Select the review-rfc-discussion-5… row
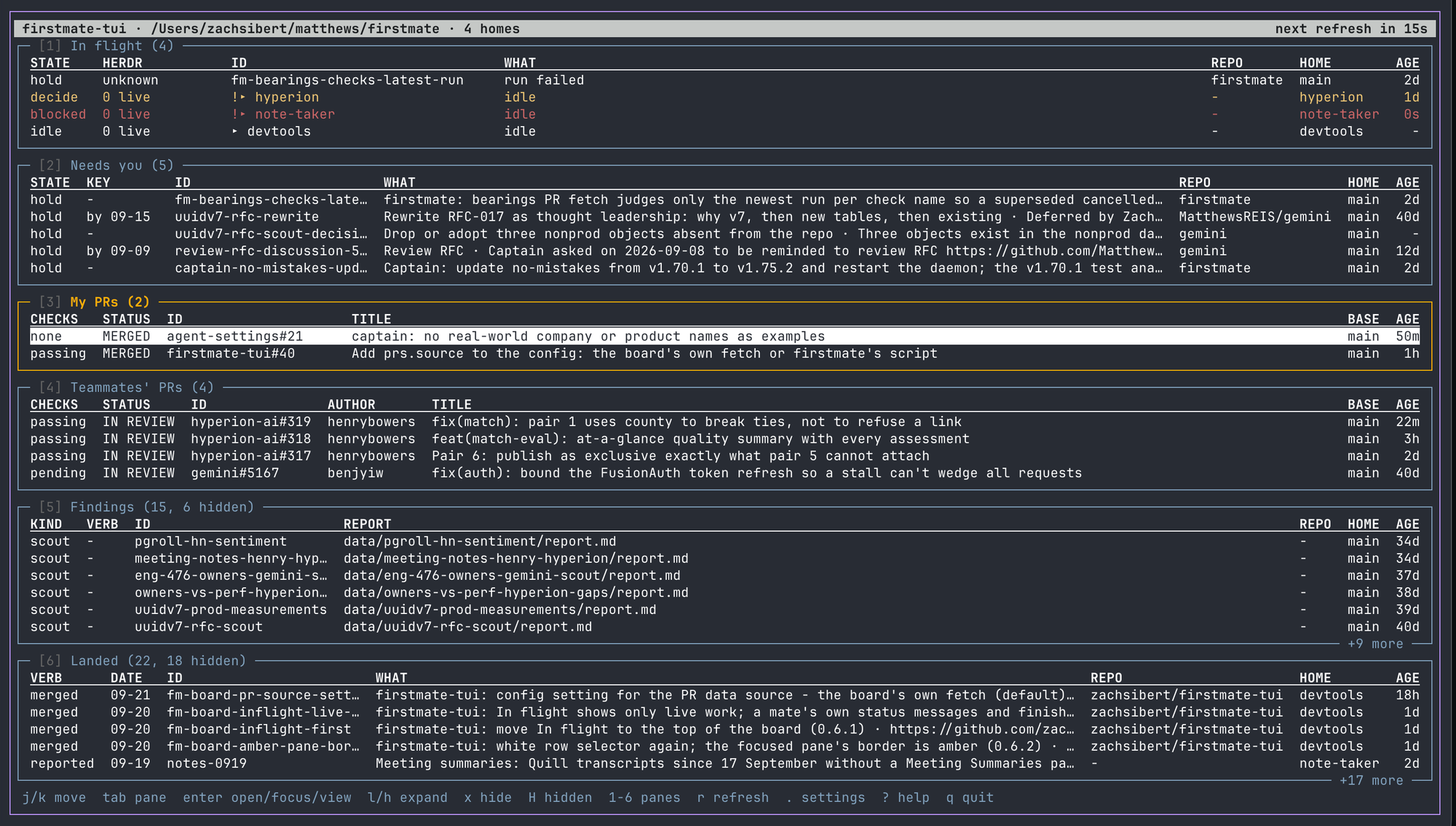 pyautogui.click(x=724, y=251)
